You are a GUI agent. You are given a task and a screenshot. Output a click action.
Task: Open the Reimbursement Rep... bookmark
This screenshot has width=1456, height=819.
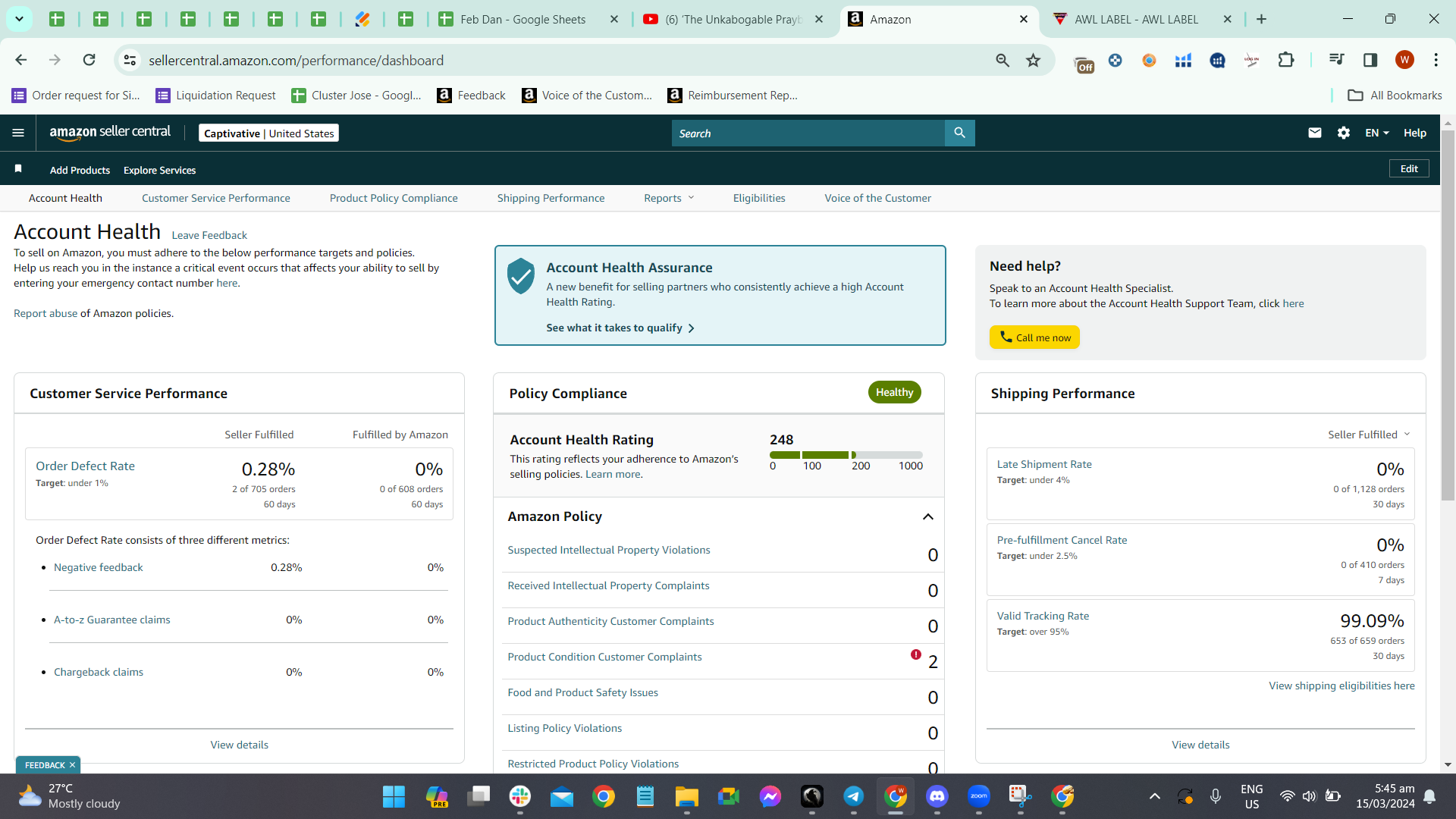point(733,95)
